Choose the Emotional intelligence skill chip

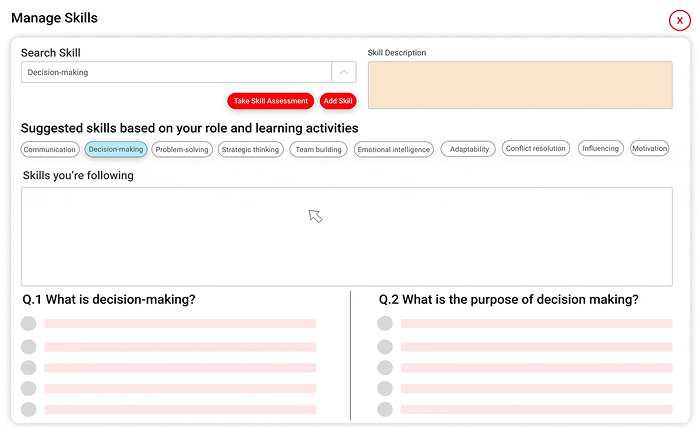[394, 149]
